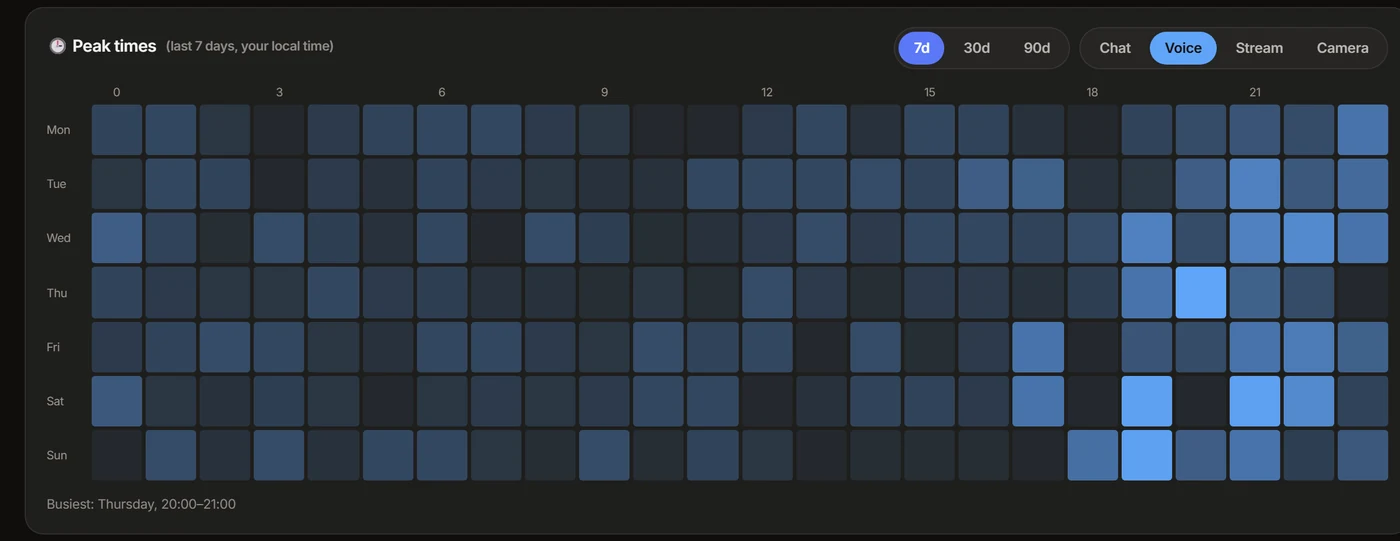Click the Tuesday 17:00 heatmap cell
Image resolution: width=1400 pixels, height=541 pixels.
(1038, 184)
